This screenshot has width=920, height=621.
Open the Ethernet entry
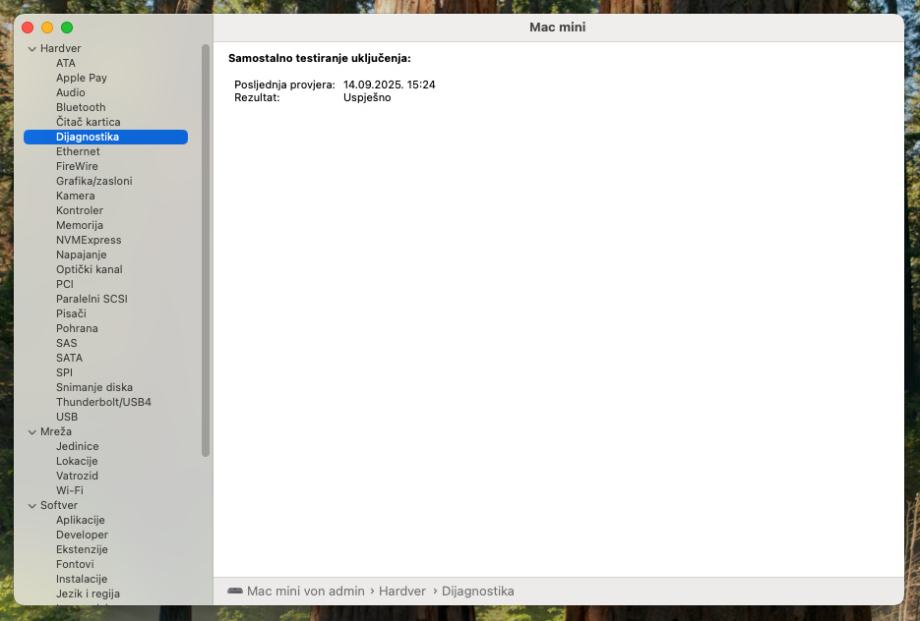78,151
